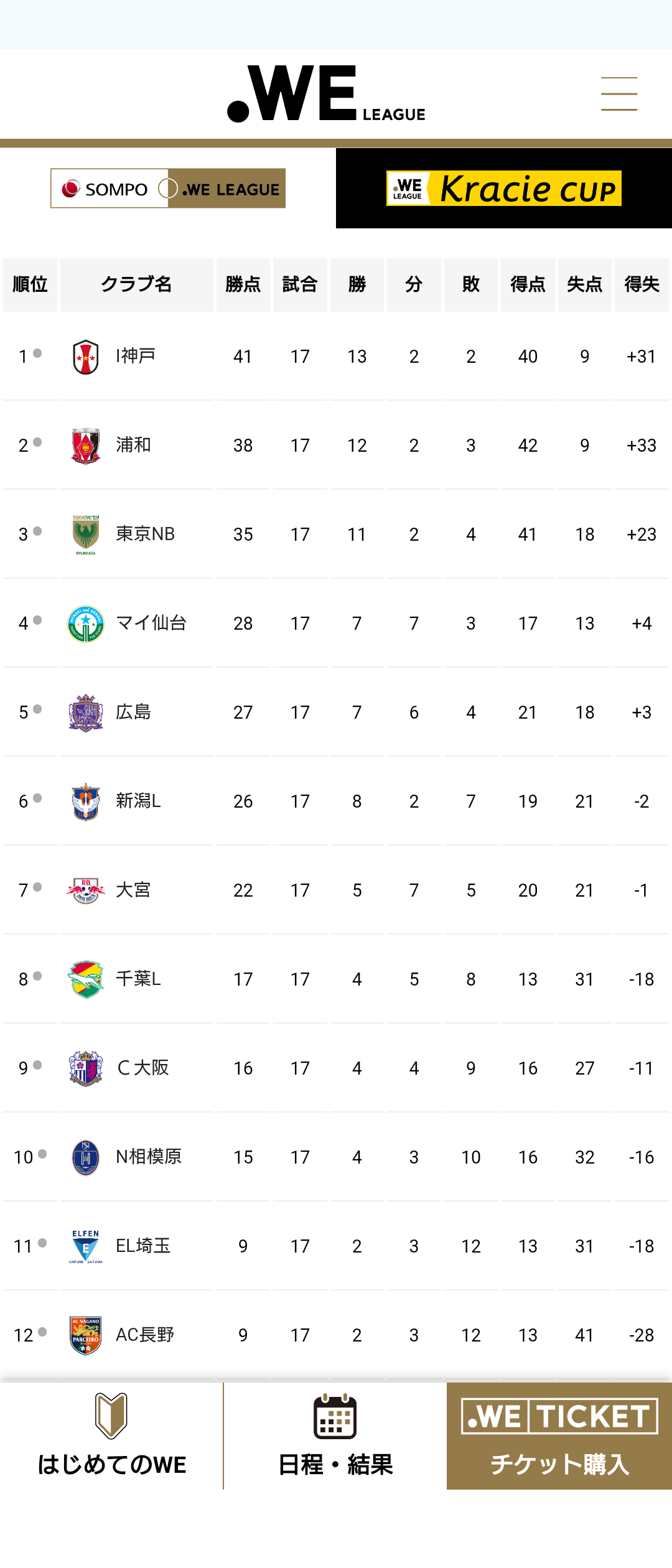This screenshot has width=672, height=1568.
Task: Click the Urawa club crest
Action: (x=86, y=446)
